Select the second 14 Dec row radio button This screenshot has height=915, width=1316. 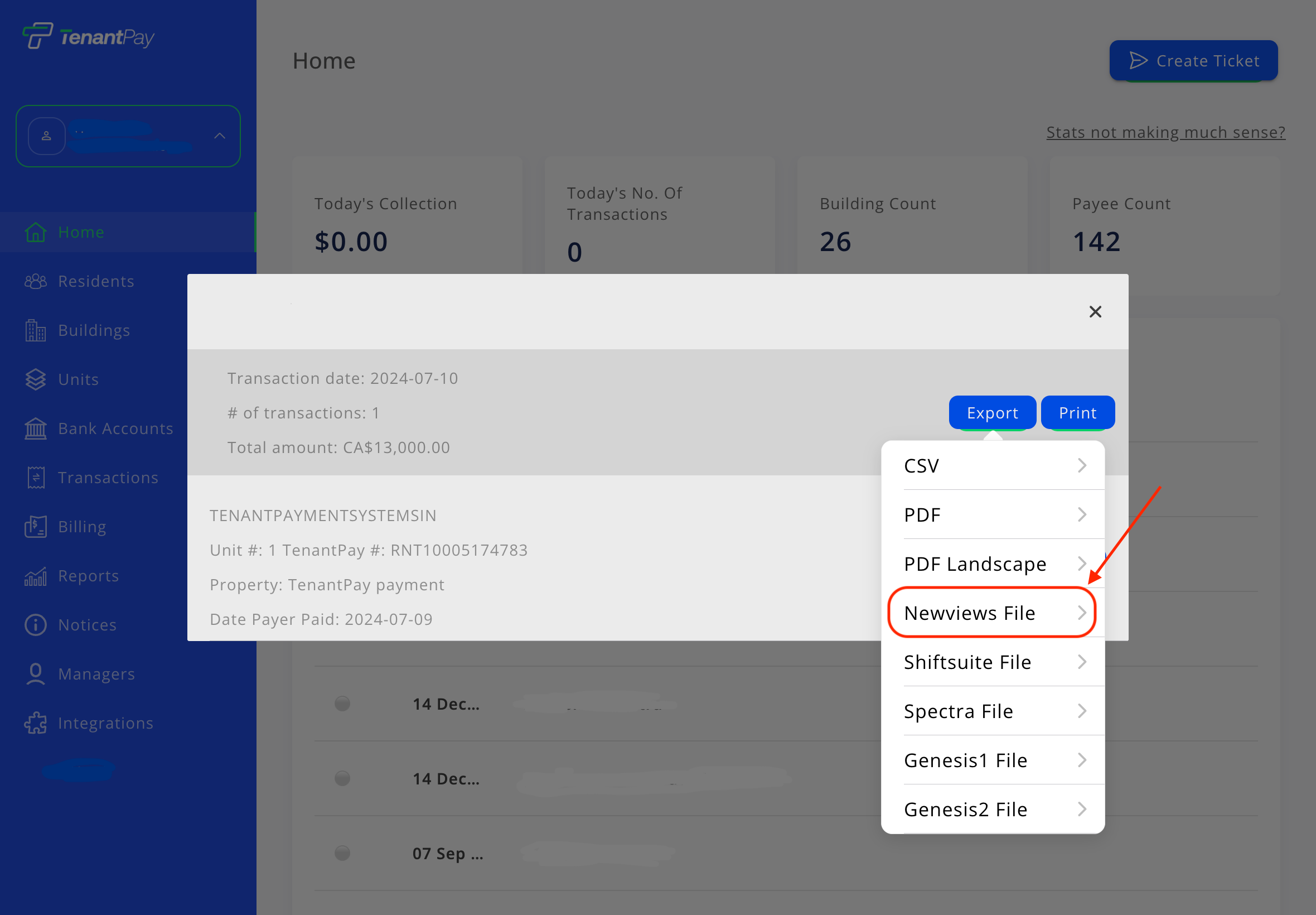tap(342, 778)
